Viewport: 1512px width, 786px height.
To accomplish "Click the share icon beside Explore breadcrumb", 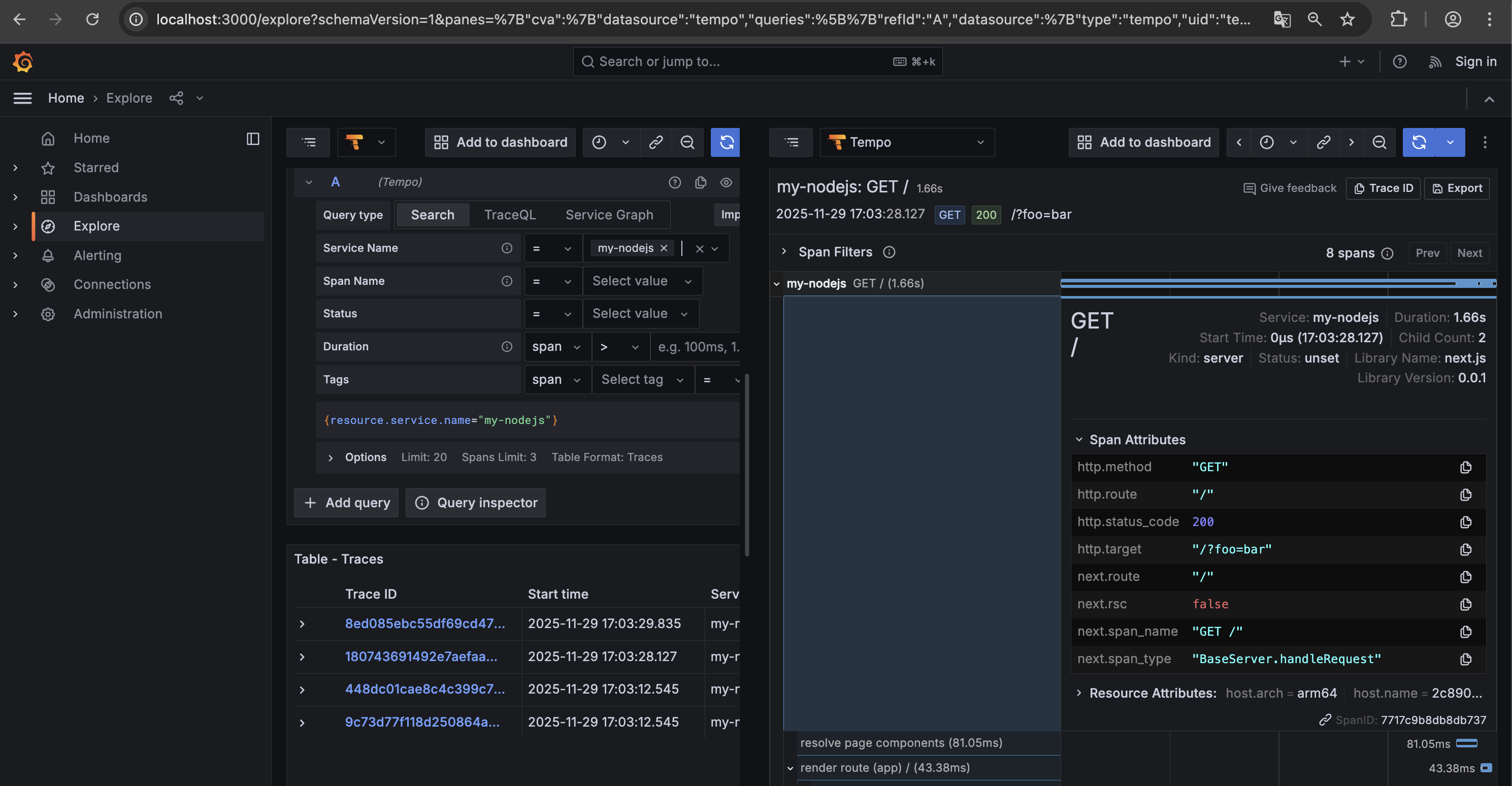I will click(x=176, y=98).
